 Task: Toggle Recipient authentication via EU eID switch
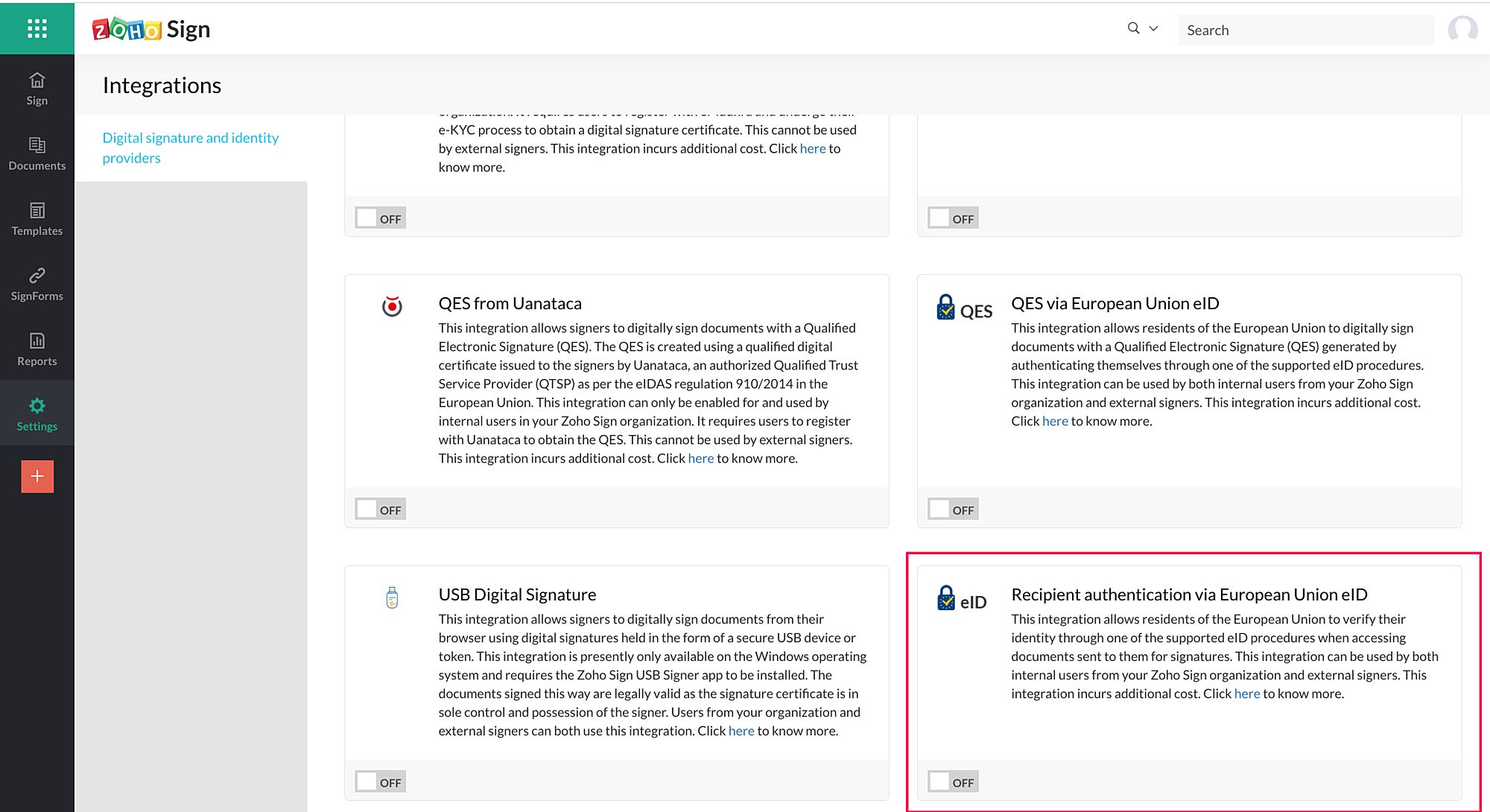(x=952, y=782)
